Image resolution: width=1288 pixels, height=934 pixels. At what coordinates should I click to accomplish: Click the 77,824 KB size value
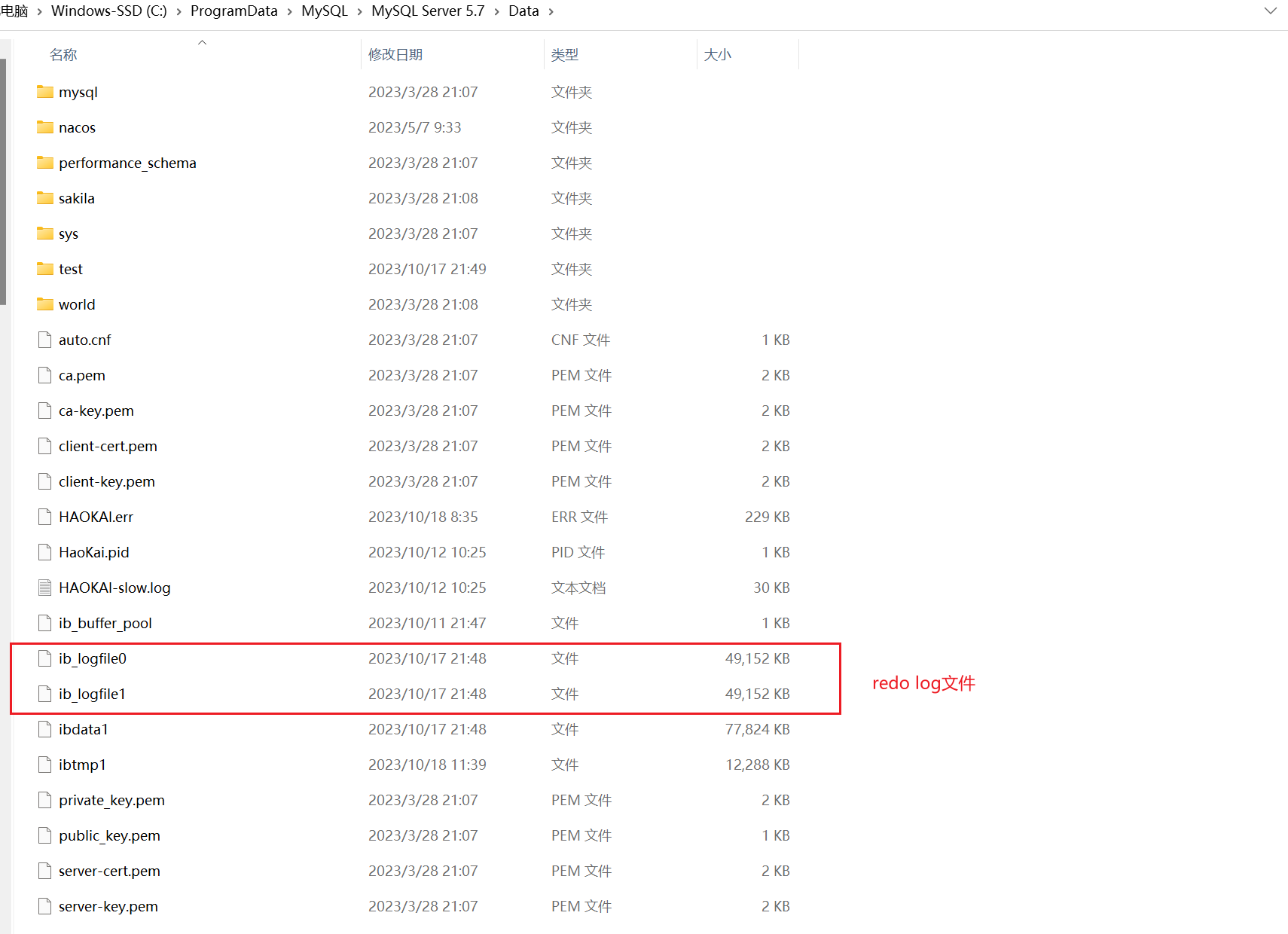point(758,729)
